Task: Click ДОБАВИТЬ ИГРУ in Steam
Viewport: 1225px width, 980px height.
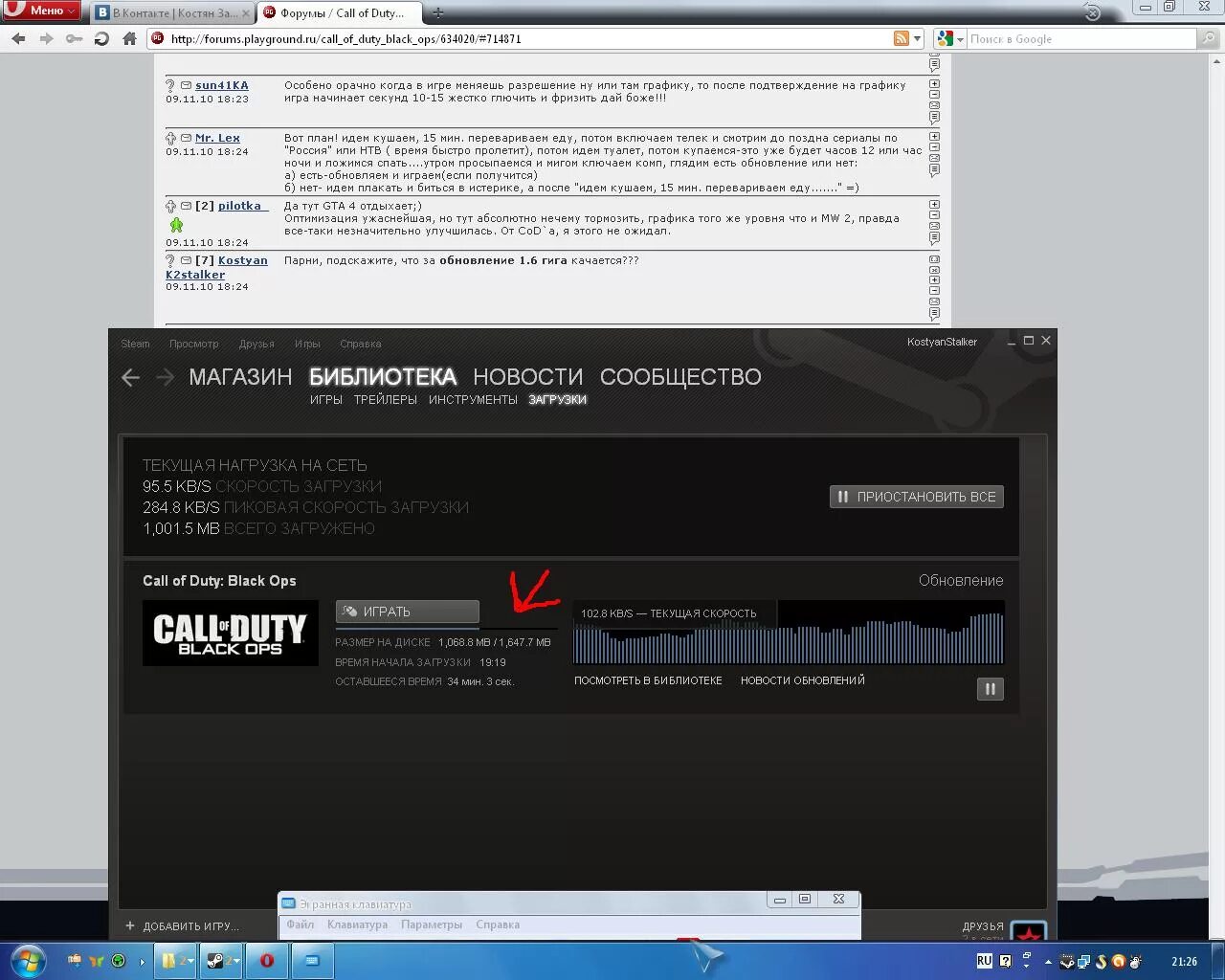Action: (182, 926)
